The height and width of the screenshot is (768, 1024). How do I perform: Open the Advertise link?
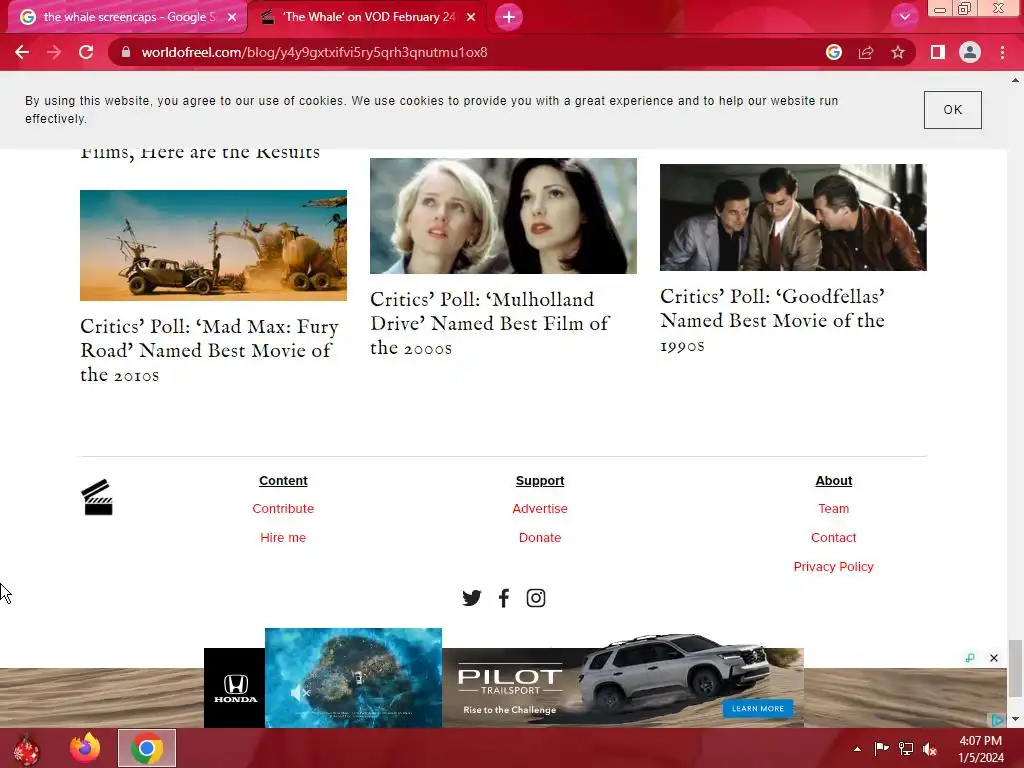539,508
